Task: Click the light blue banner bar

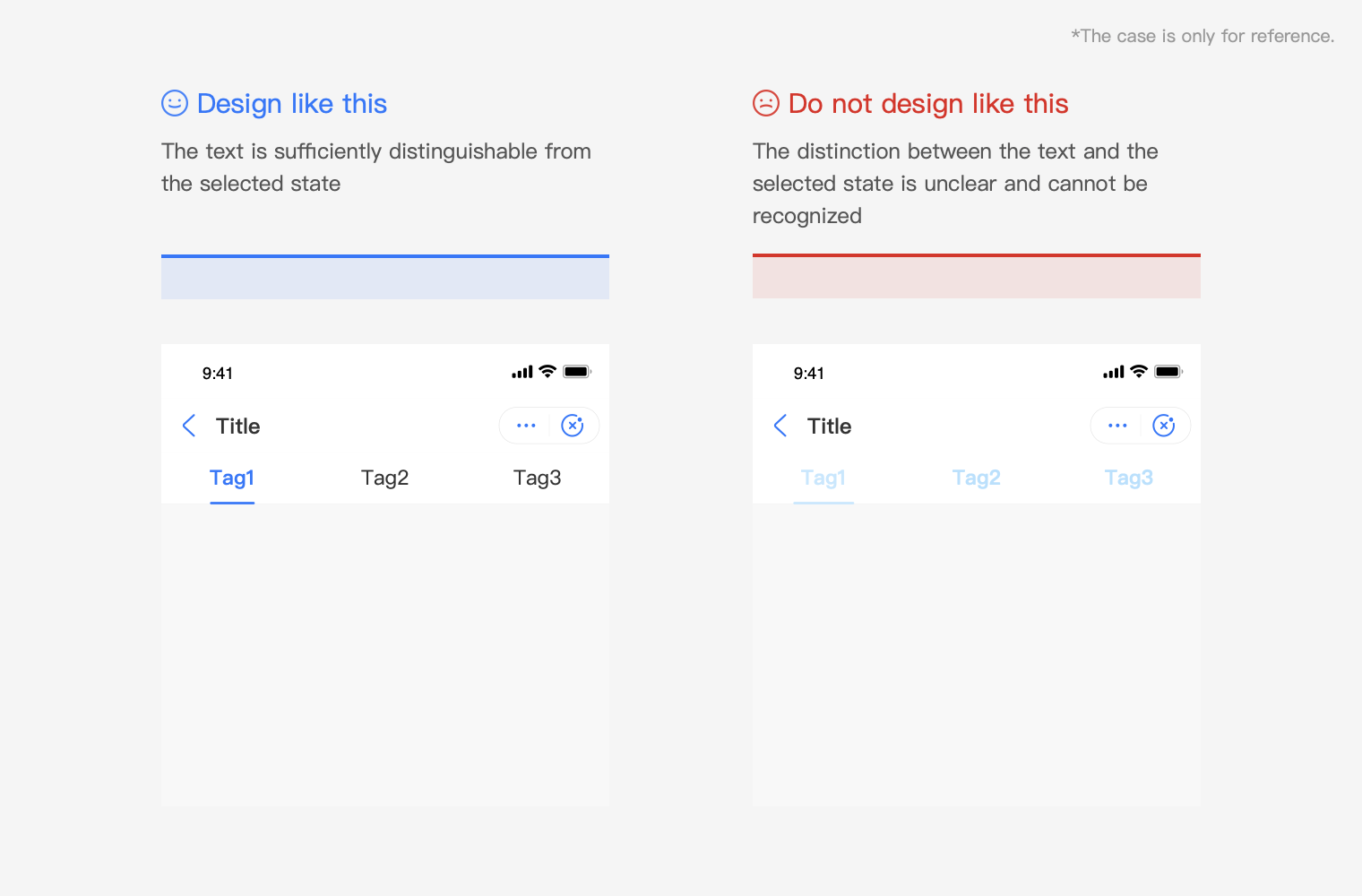Action: pyautogui.click(x=385, y=278)
